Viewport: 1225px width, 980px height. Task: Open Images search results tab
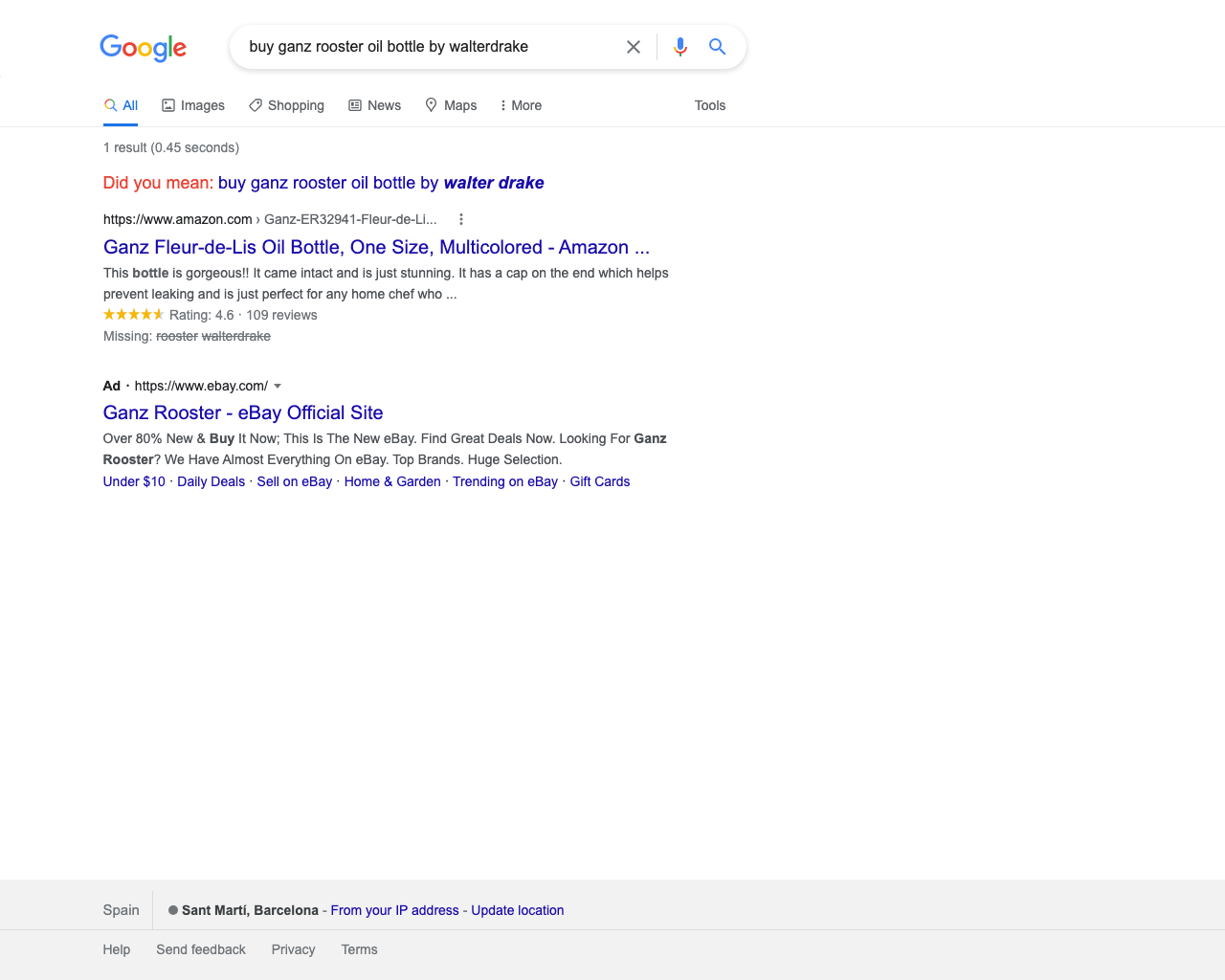coord(193,105)
